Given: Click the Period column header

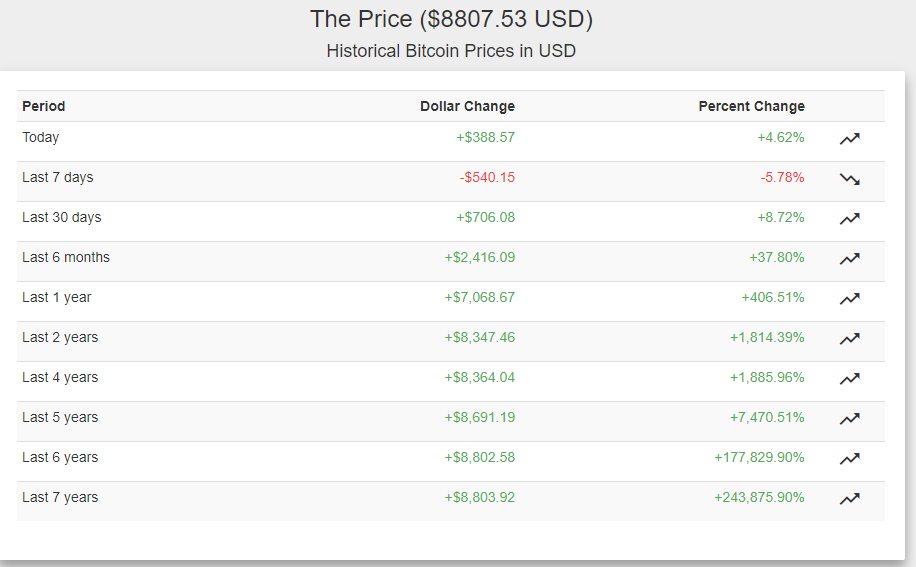Looking at the screenshot, I should coord(44,106).
